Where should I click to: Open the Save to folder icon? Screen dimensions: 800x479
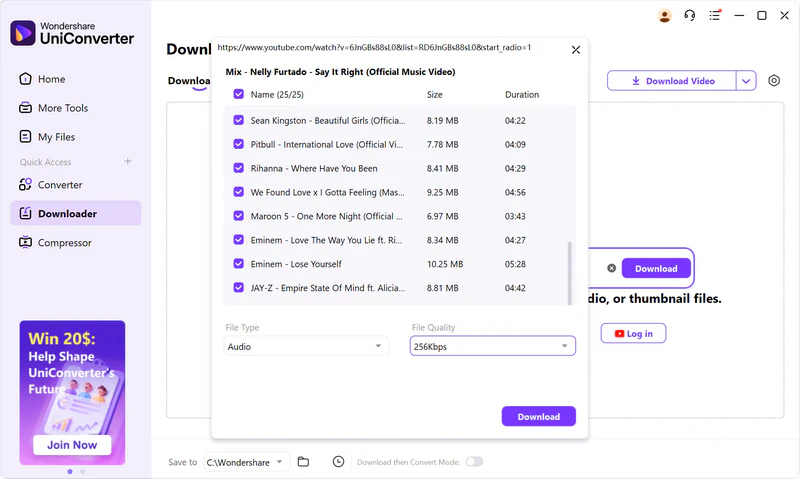[x=303, y=461]
